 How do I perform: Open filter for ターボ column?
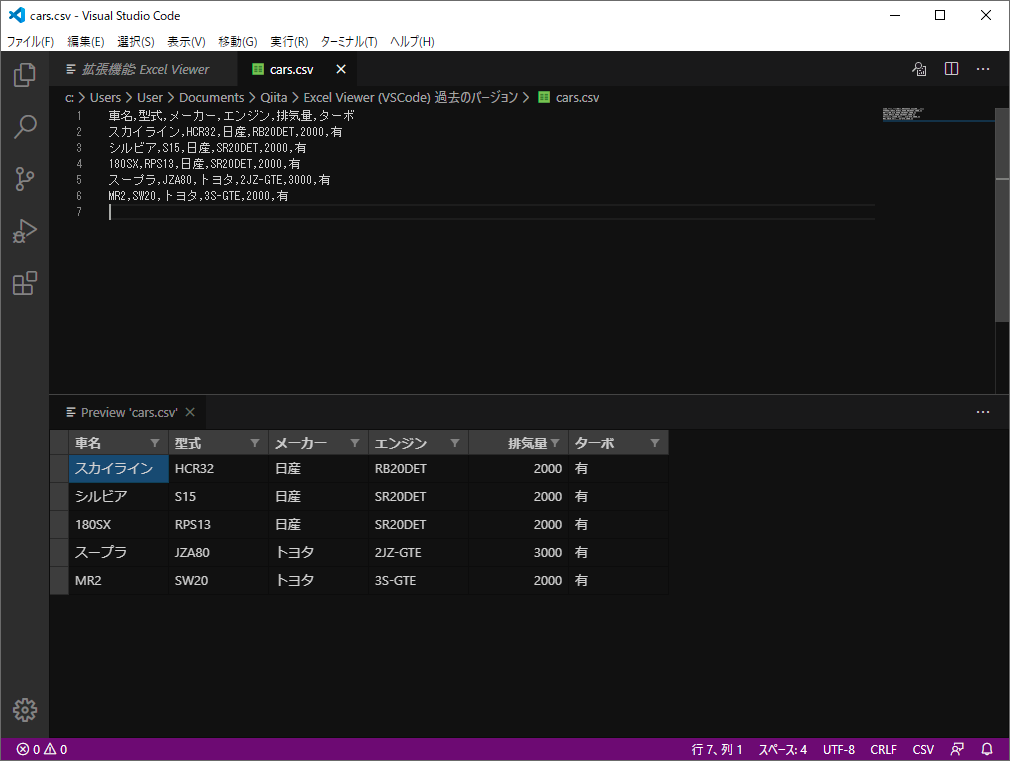[654, 443]
